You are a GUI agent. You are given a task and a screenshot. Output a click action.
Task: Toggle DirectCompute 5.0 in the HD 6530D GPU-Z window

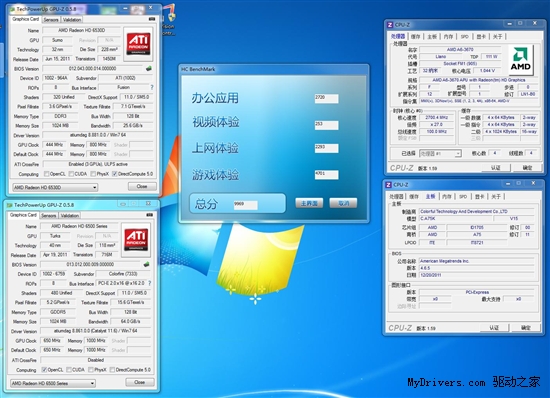point(114,174)
